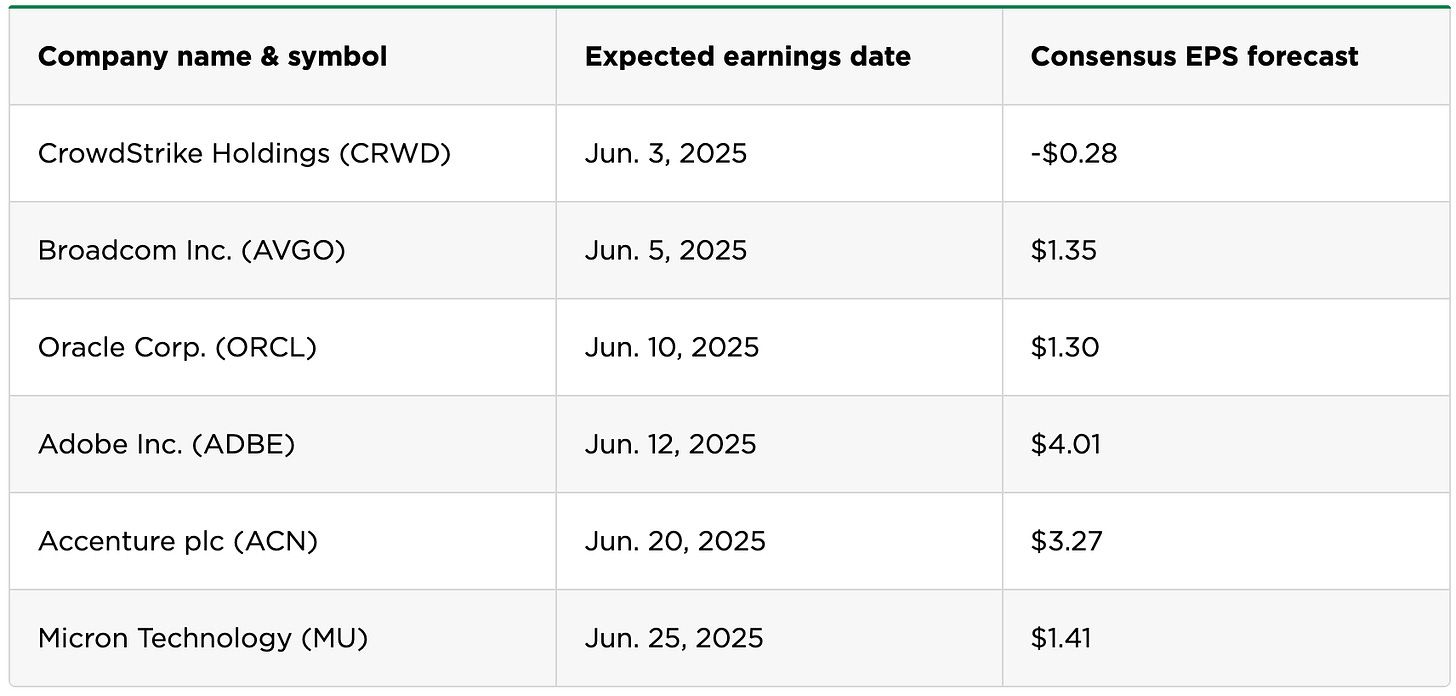Select the Oracle Corp. (ORCL) row name

tap(177, 347)
